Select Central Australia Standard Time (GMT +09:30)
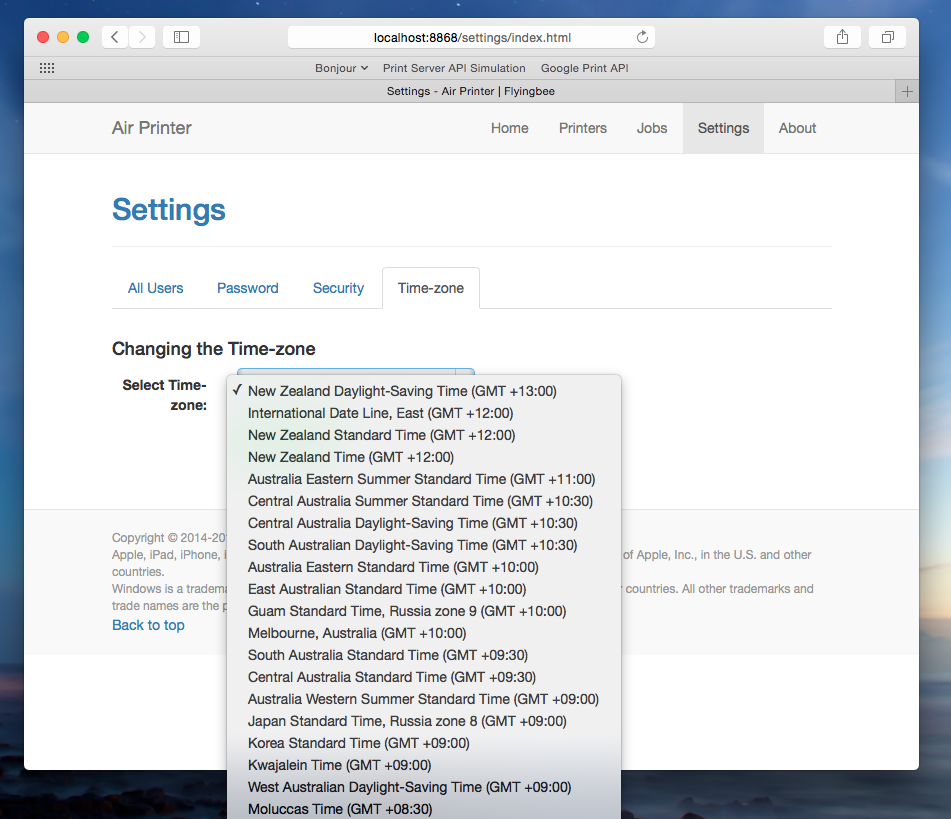 (x=424, y=677)
